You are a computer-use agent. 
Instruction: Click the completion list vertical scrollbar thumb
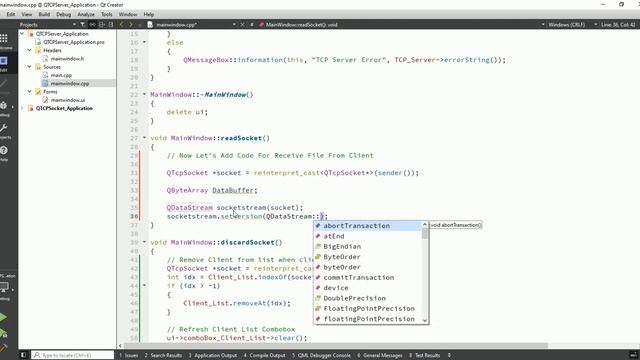[x=425, y=233]
